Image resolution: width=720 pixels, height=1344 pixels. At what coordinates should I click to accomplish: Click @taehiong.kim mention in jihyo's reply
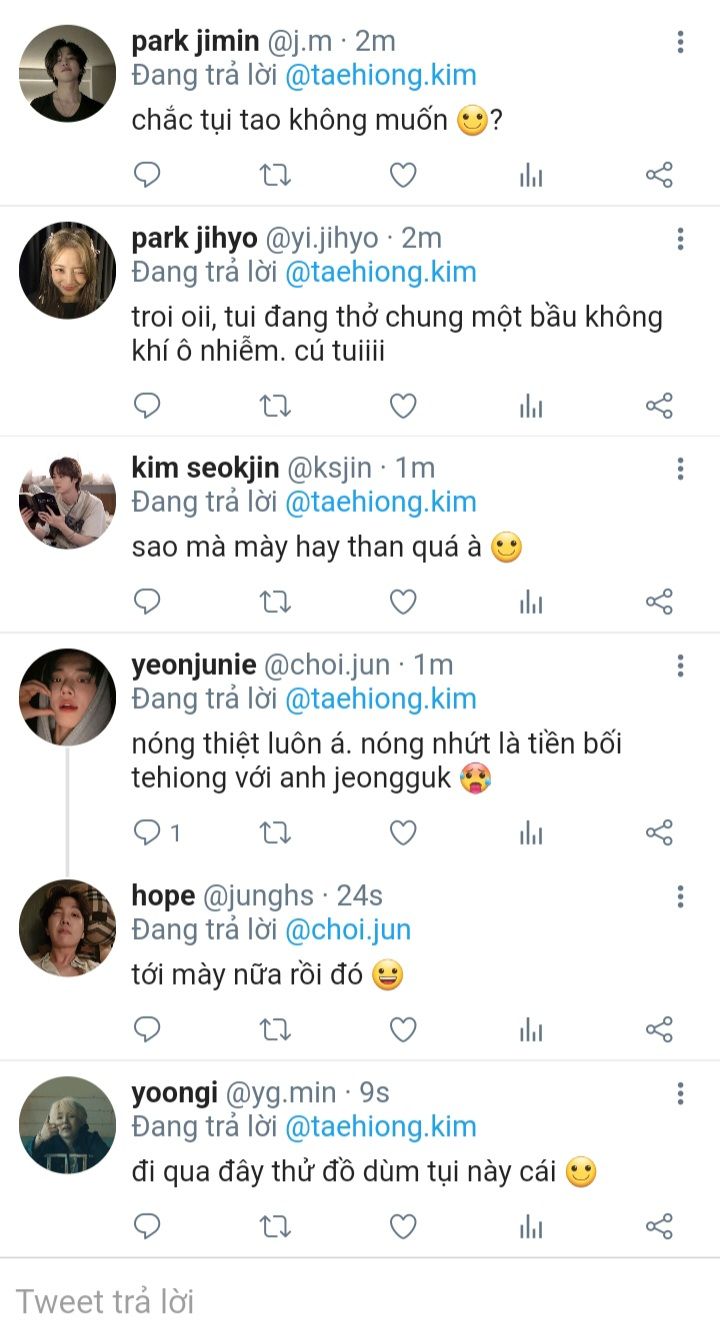tap(380, 272)
